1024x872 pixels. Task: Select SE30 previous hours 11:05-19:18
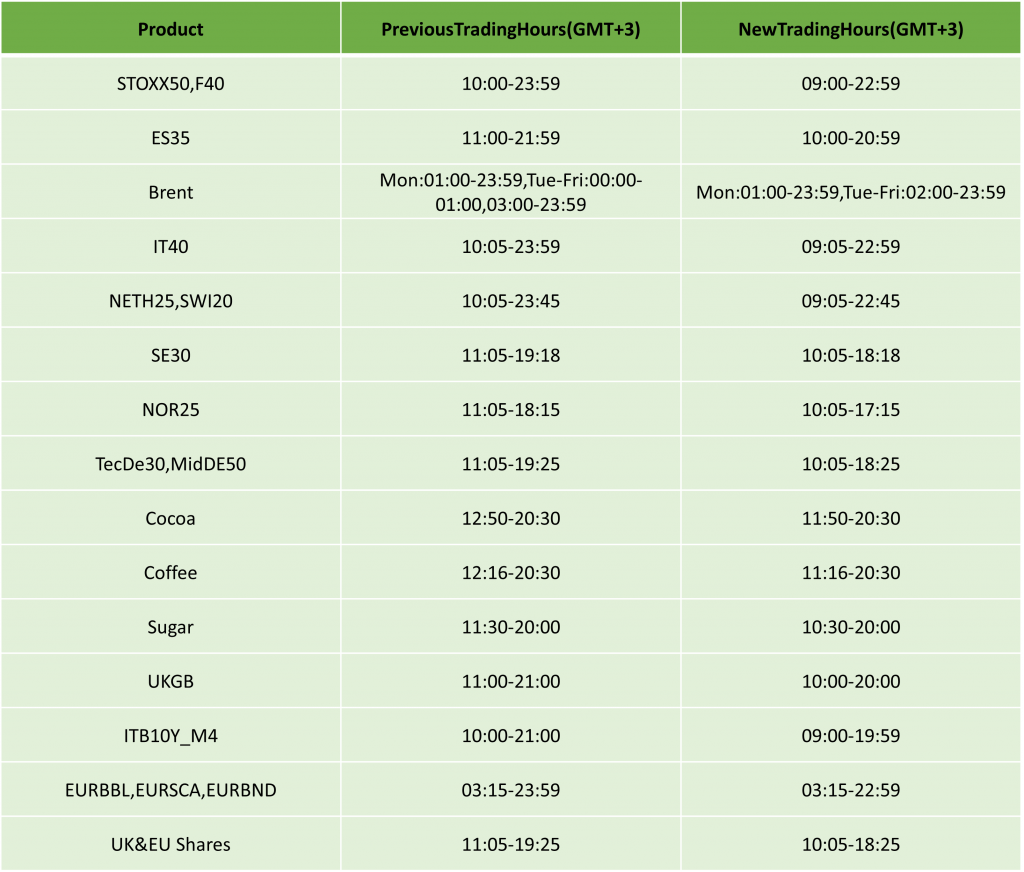click(511, 355)
